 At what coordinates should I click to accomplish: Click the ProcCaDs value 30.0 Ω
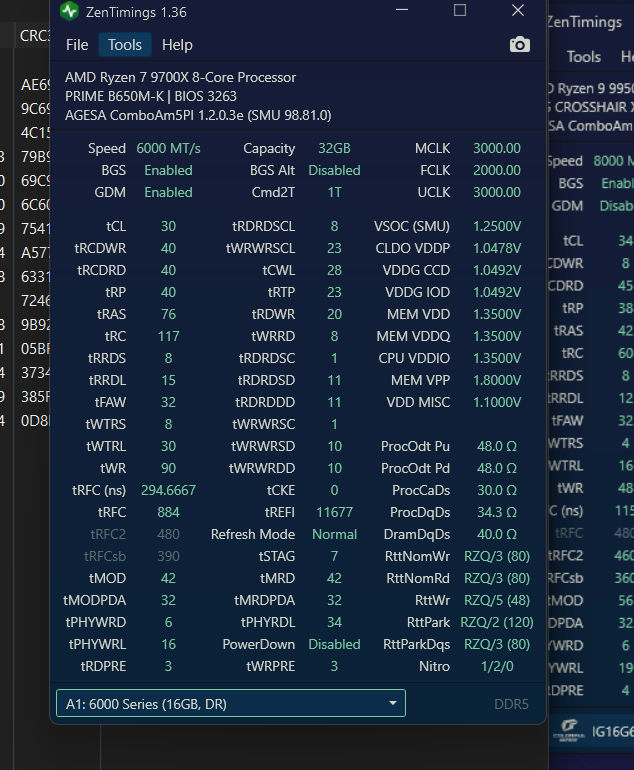coord(497,490)
